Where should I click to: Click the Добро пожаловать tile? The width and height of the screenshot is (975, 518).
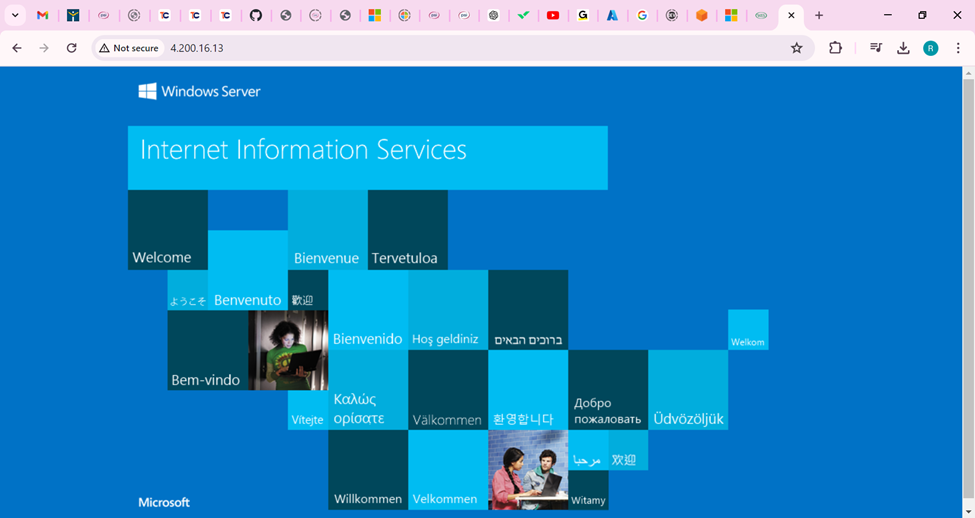pyautogui.click(x=608, y=390)
